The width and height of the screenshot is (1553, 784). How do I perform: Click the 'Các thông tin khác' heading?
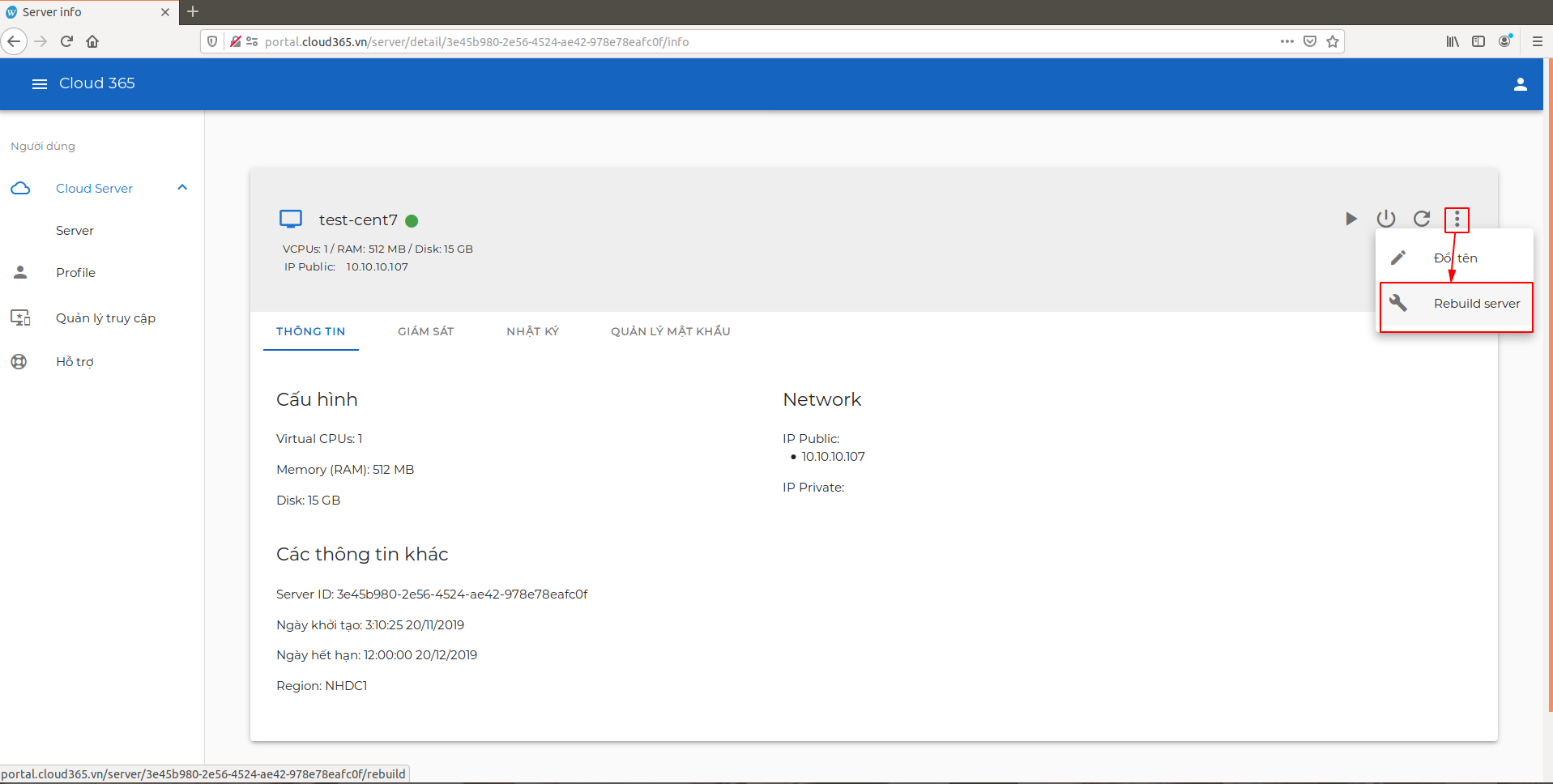362,554
